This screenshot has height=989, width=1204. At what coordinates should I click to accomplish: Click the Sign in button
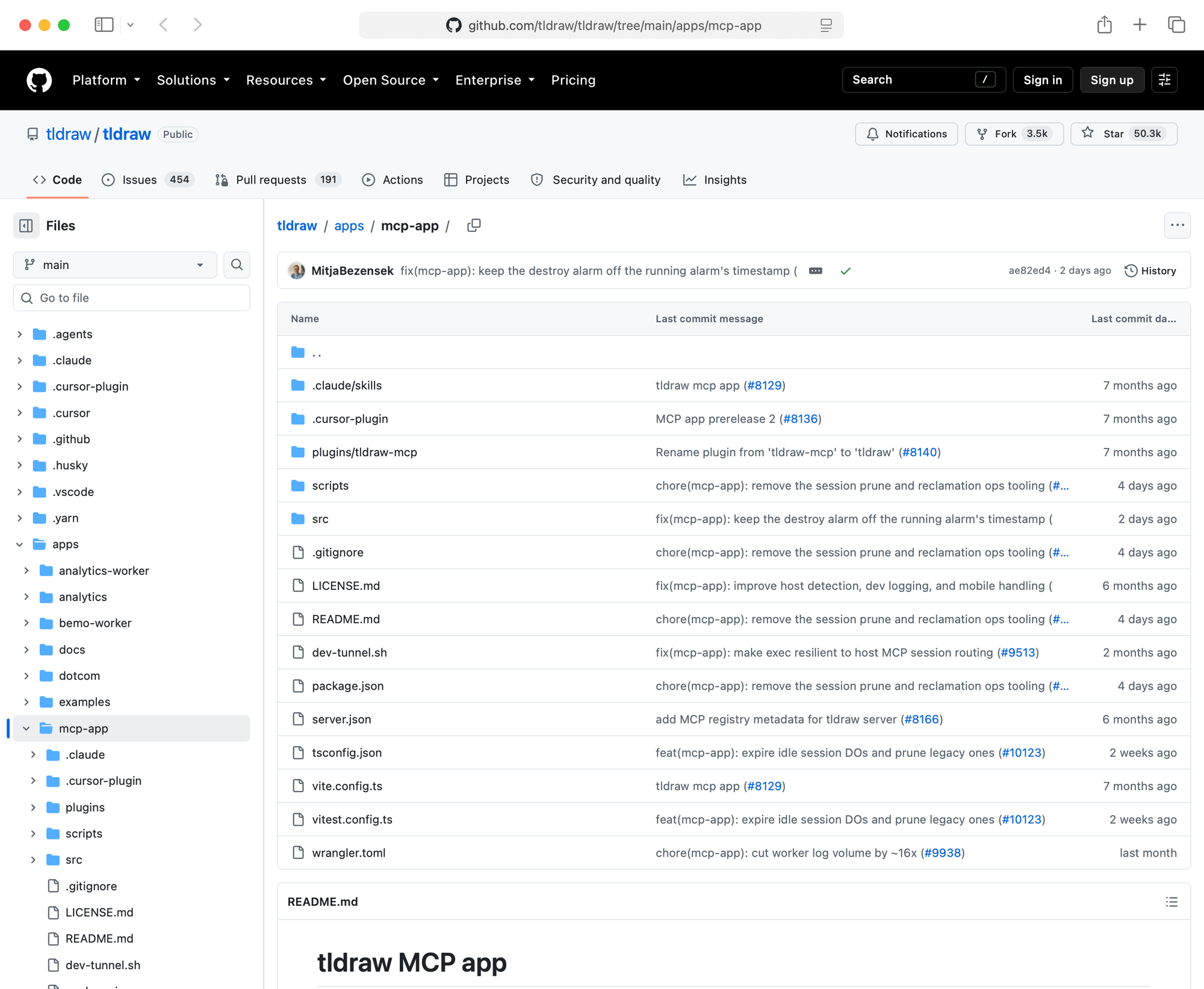pyautogui.click(x=1043, y=80)
